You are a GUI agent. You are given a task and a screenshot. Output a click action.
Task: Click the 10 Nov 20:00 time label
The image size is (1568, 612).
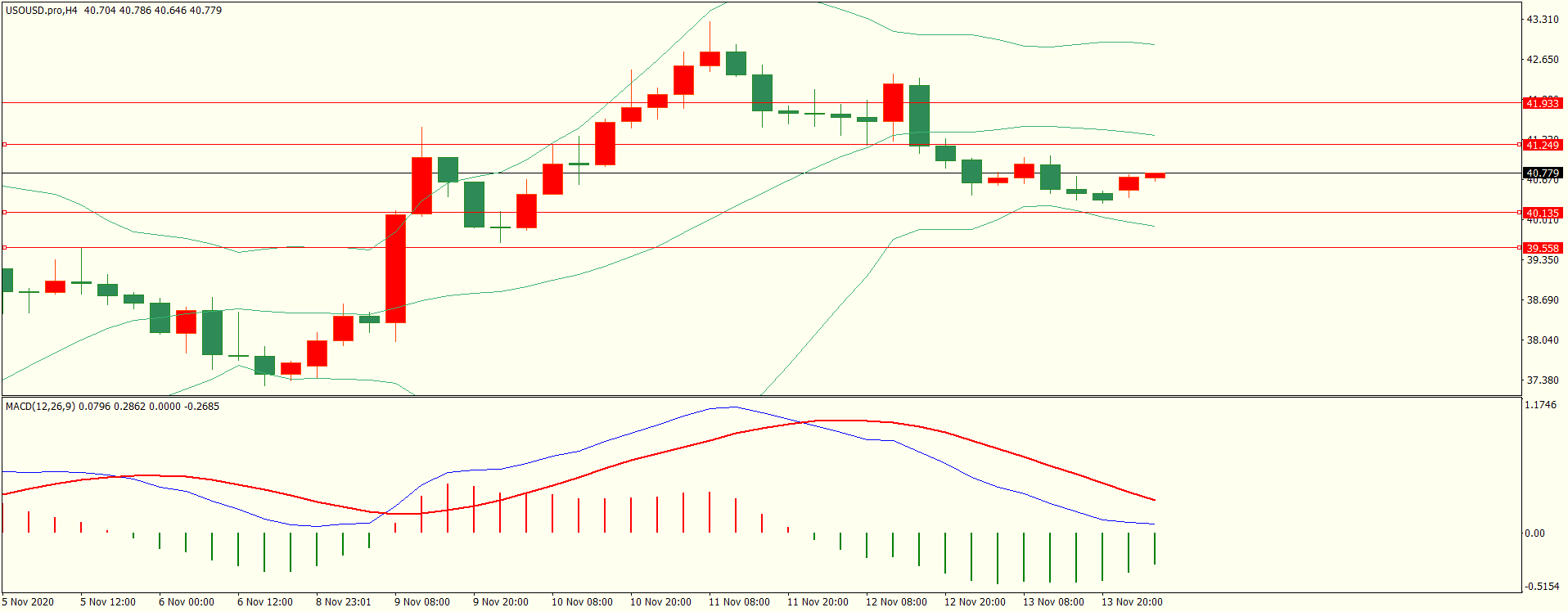(660, 602)
